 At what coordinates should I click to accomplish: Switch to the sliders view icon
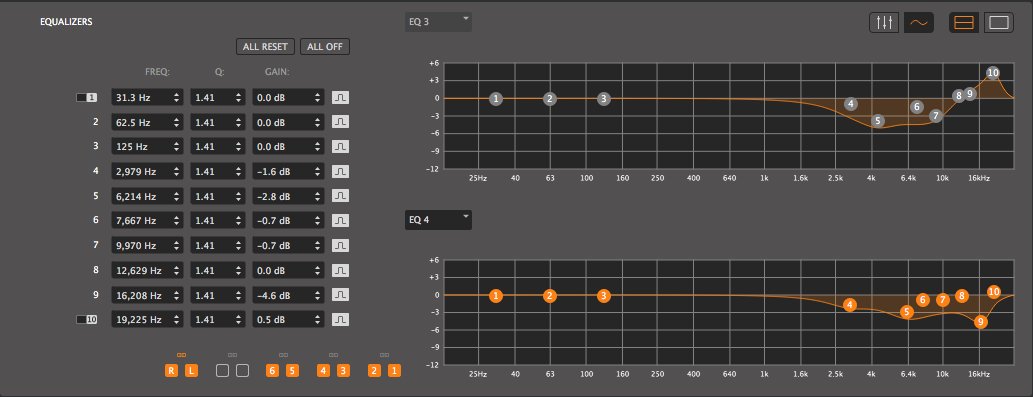(x=884, y=22)
